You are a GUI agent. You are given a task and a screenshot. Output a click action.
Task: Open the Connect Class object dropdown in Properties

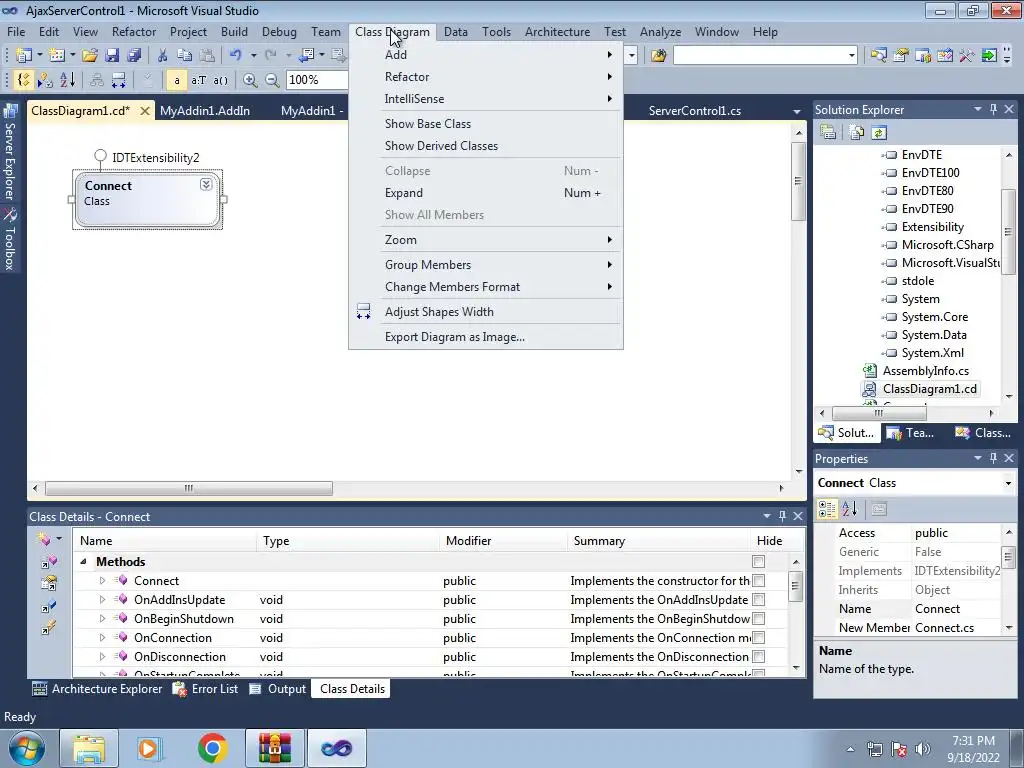point(1008,483)
